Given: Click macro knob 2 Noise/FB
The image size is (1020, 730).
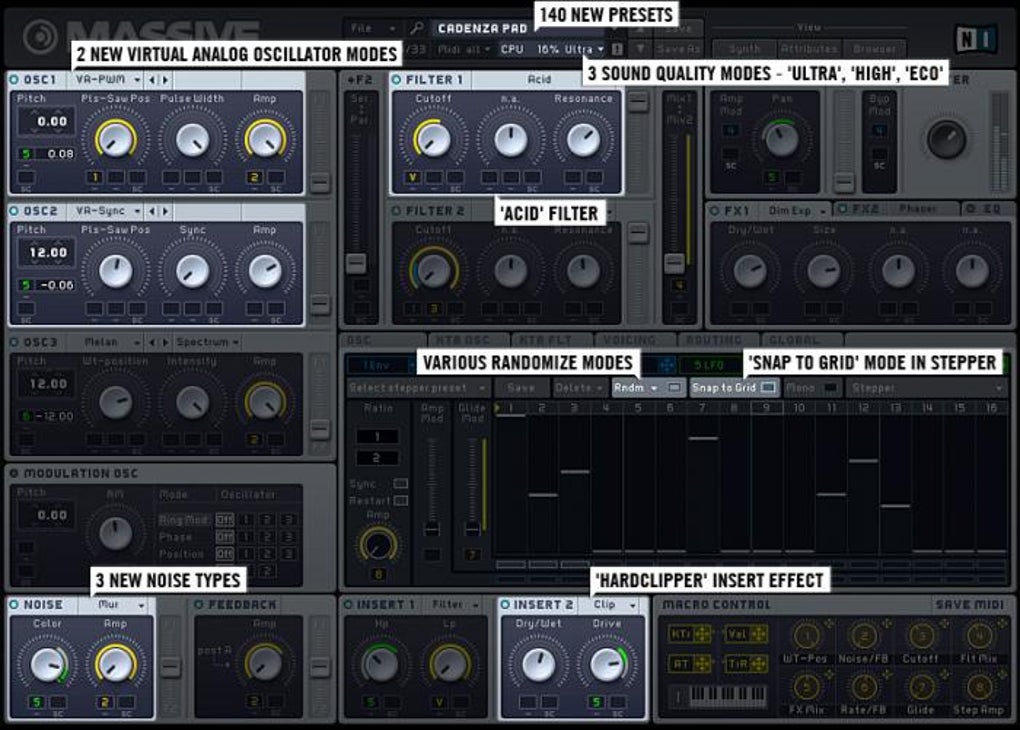Looking at the screenshot, I should coord(865,636).
